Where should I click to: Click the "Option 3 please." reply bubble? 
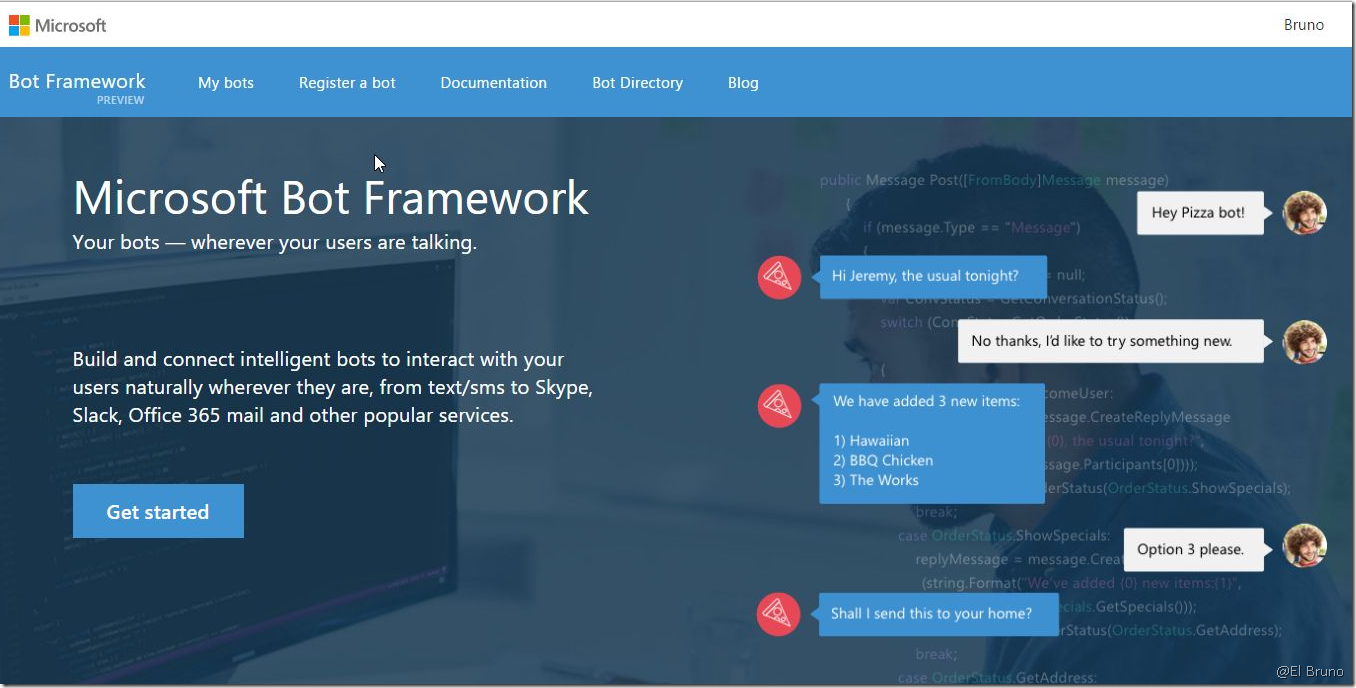pos(1191,549)
